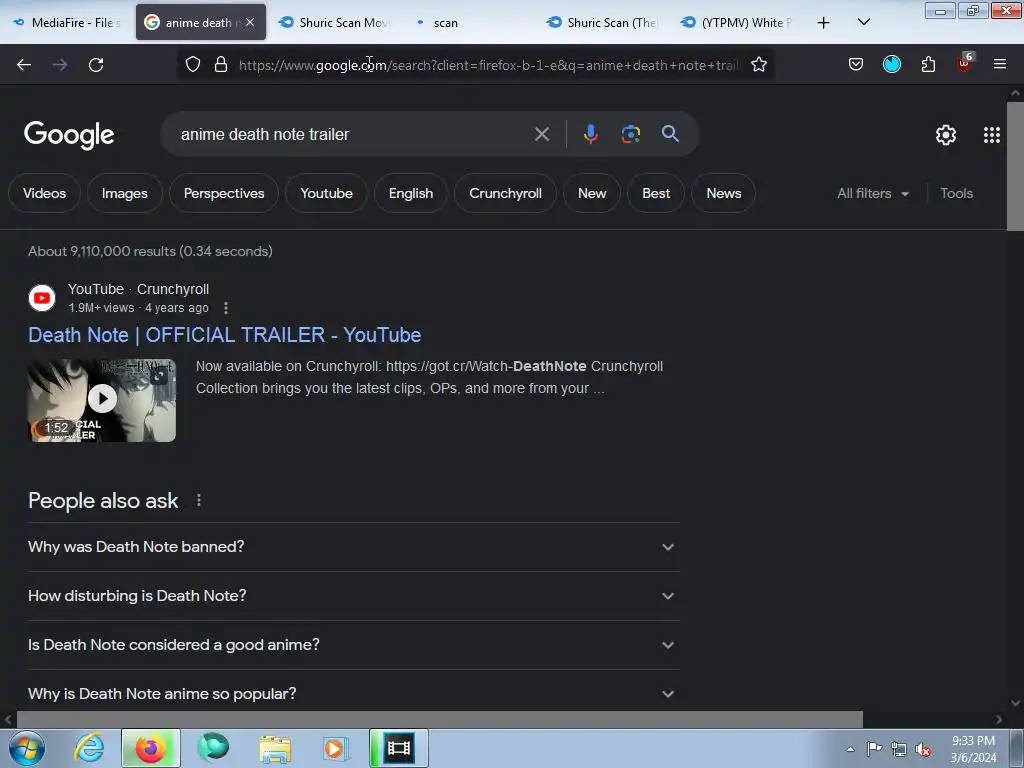1024x768 pixels.
Task: Click the YouTube favicon of first result
Action: coord(42,298)
